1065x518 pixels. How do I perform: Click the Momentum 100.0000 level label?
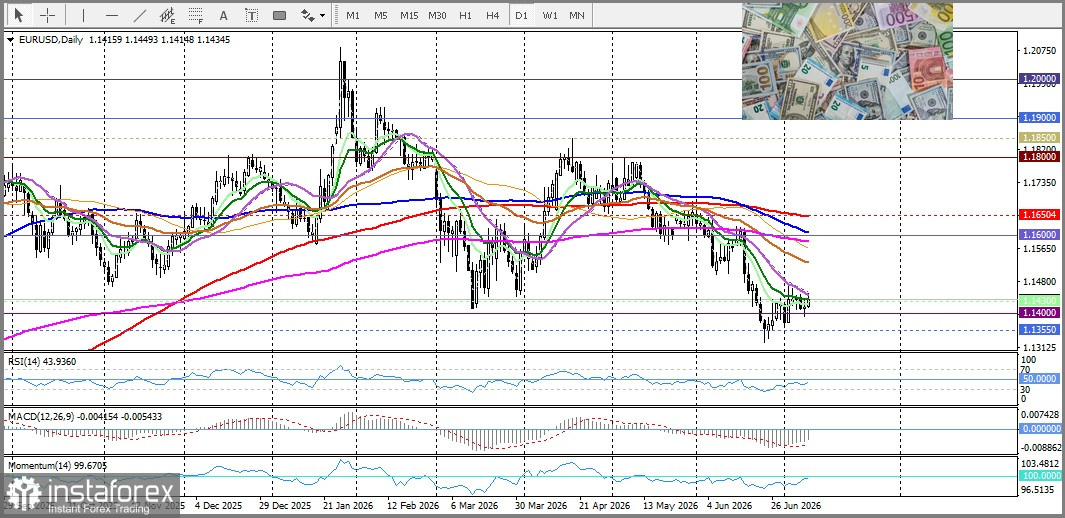(x=1041, y=477)
